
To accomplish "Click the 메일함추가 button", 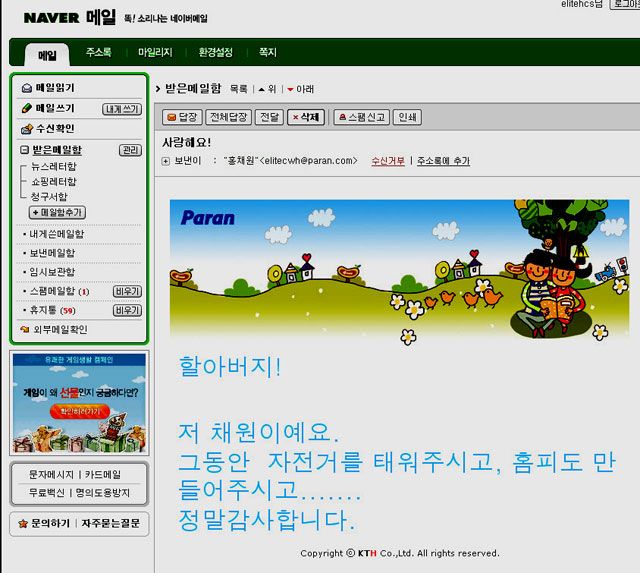I will pos(57,212).
